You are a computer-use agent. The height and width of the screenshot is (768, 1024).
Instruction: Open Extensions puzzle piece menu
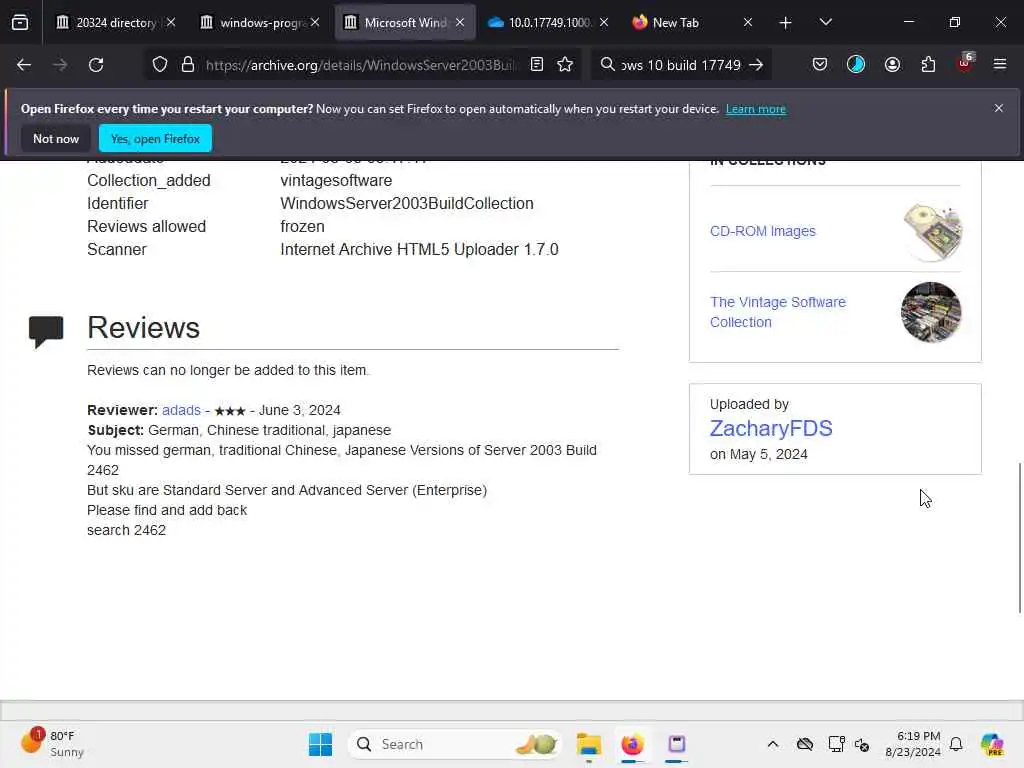click(928, 65)
